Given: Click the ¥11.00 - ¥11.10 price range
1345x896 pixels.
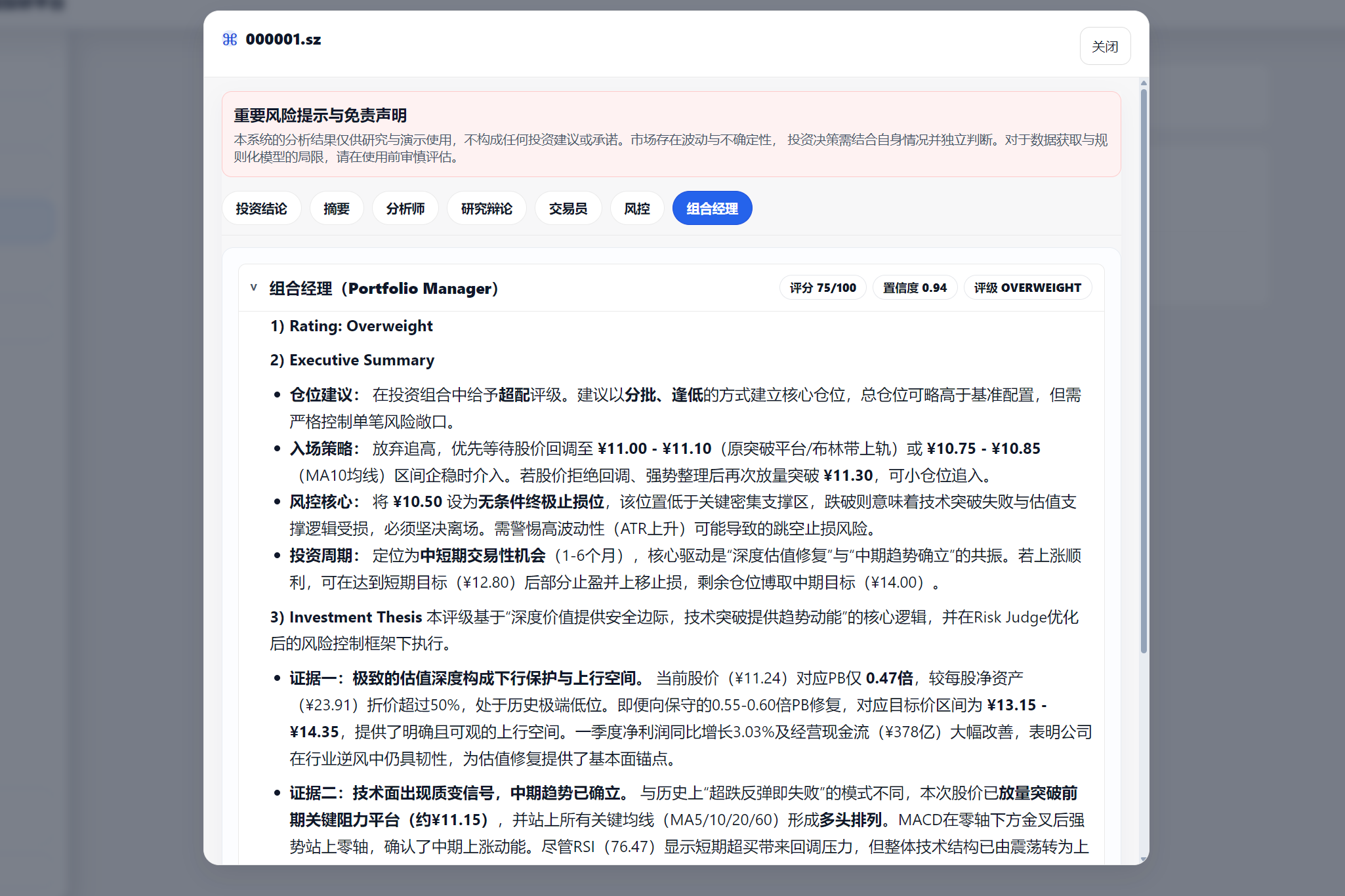Looking at the screenshot, I should [x=655, y=449].
